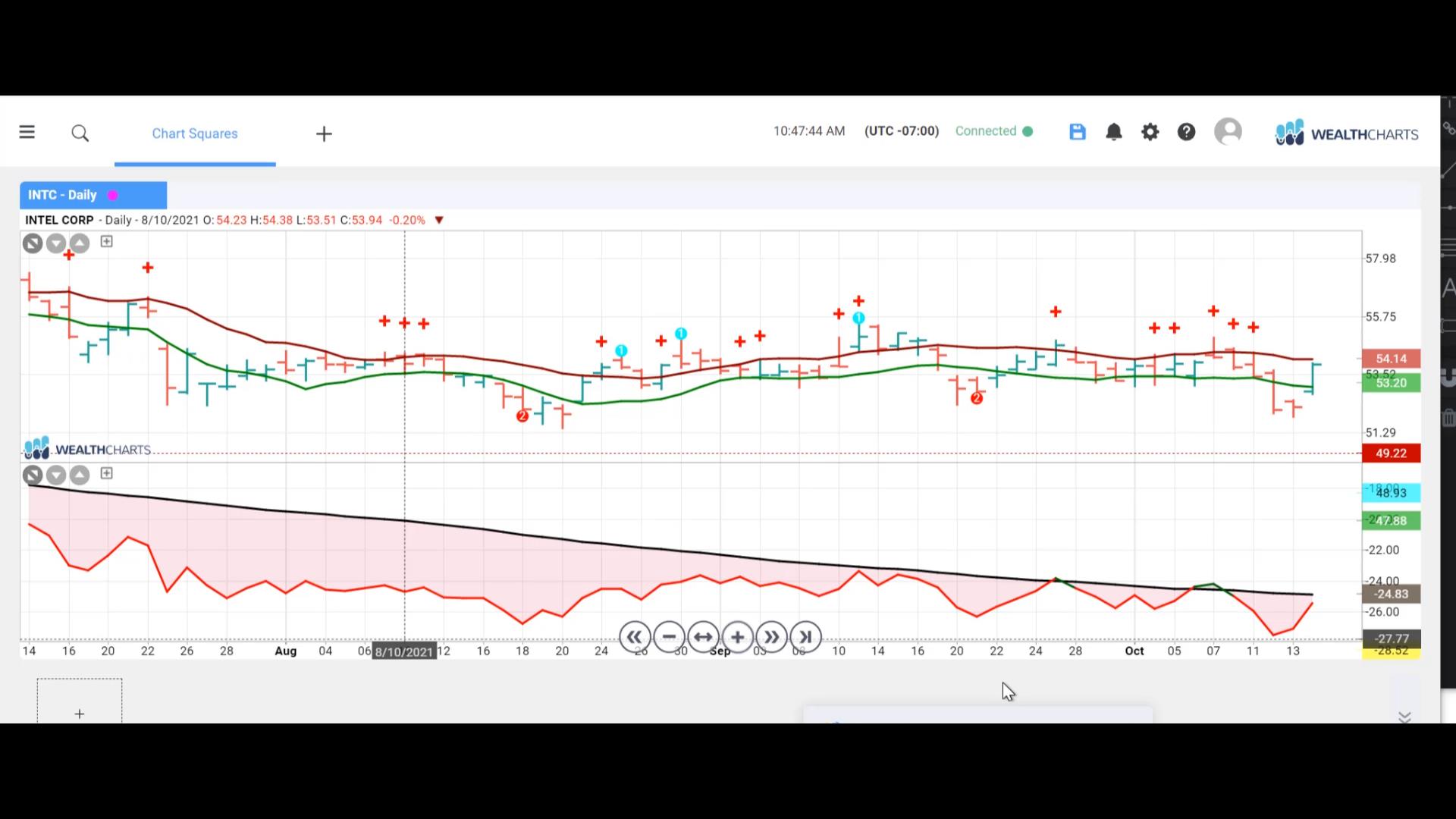
Task: Open the symbol search magnifier
Action: 80,133
